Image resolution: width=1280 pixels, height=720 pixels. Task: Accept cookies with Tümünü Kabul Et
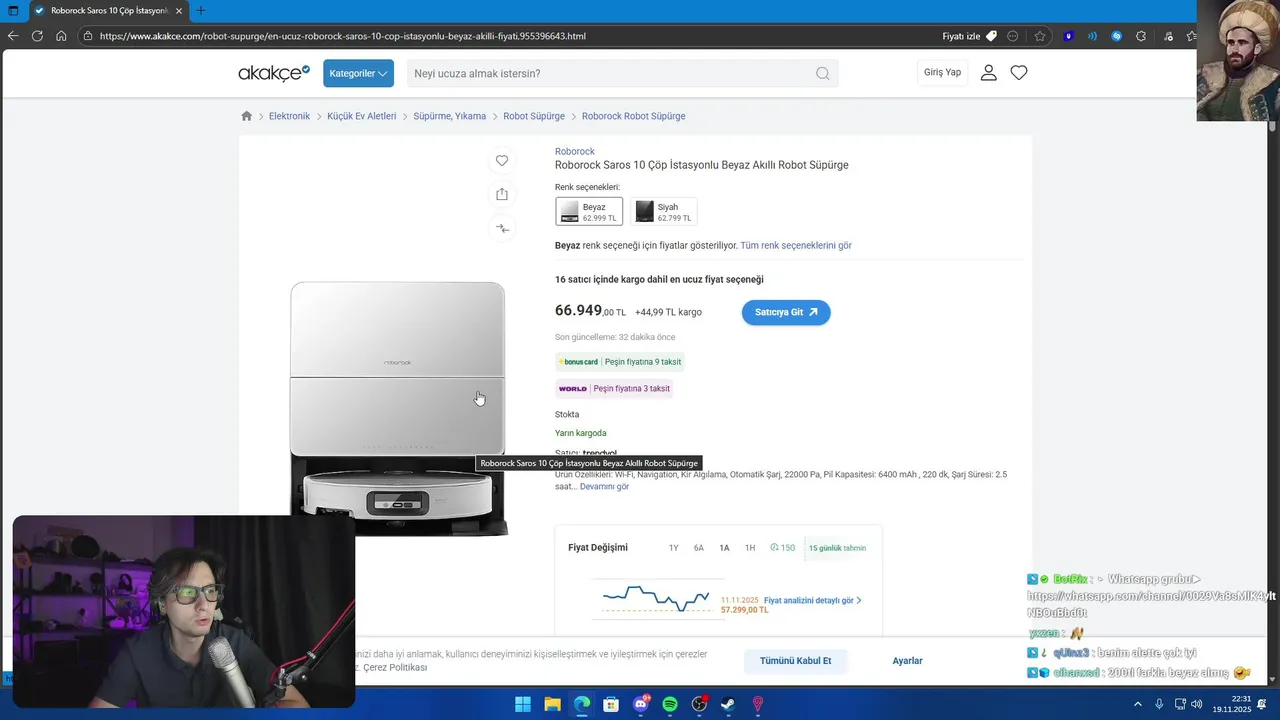tap(795, 661)
